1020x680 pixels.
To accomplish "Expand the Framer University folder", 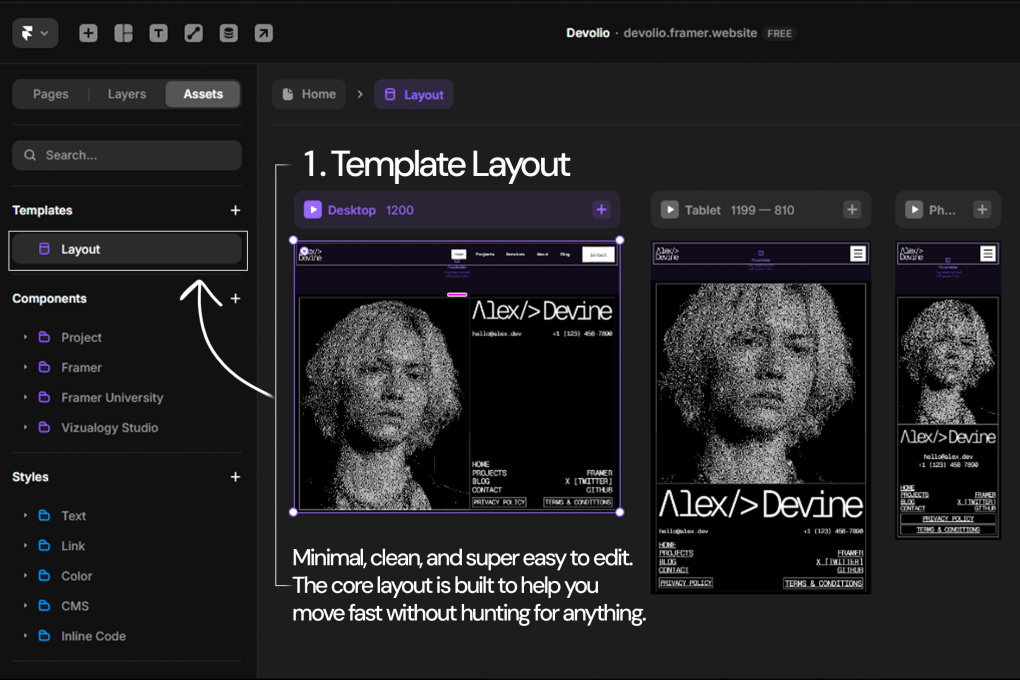I will tap(25, 398).
